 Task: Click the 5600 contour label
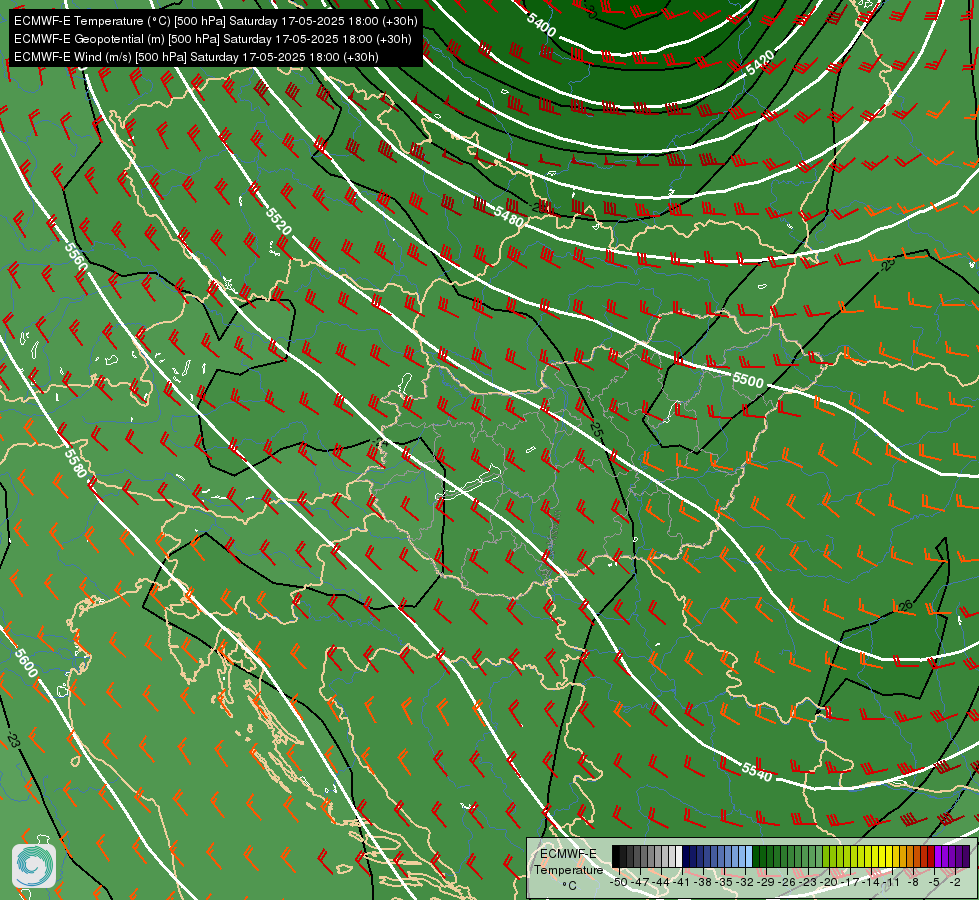pos(26,663)
